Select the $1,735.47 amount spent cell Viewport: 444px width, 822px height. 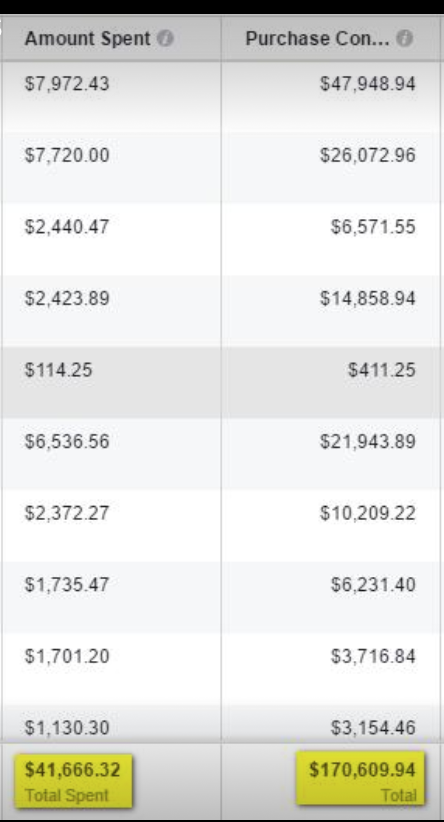[x=111, y=597]
